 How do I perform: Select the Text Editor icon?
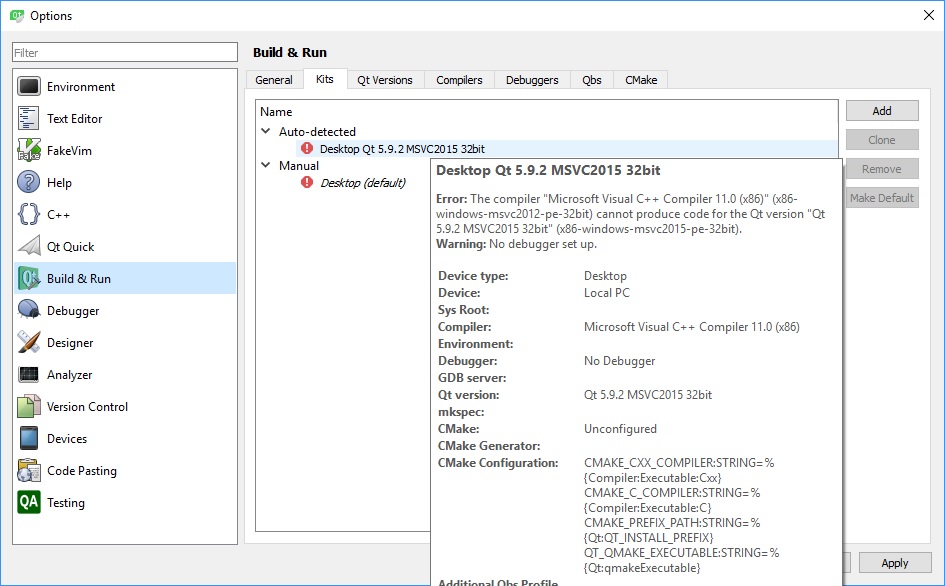pyautogui.click(x=28, y=119)
